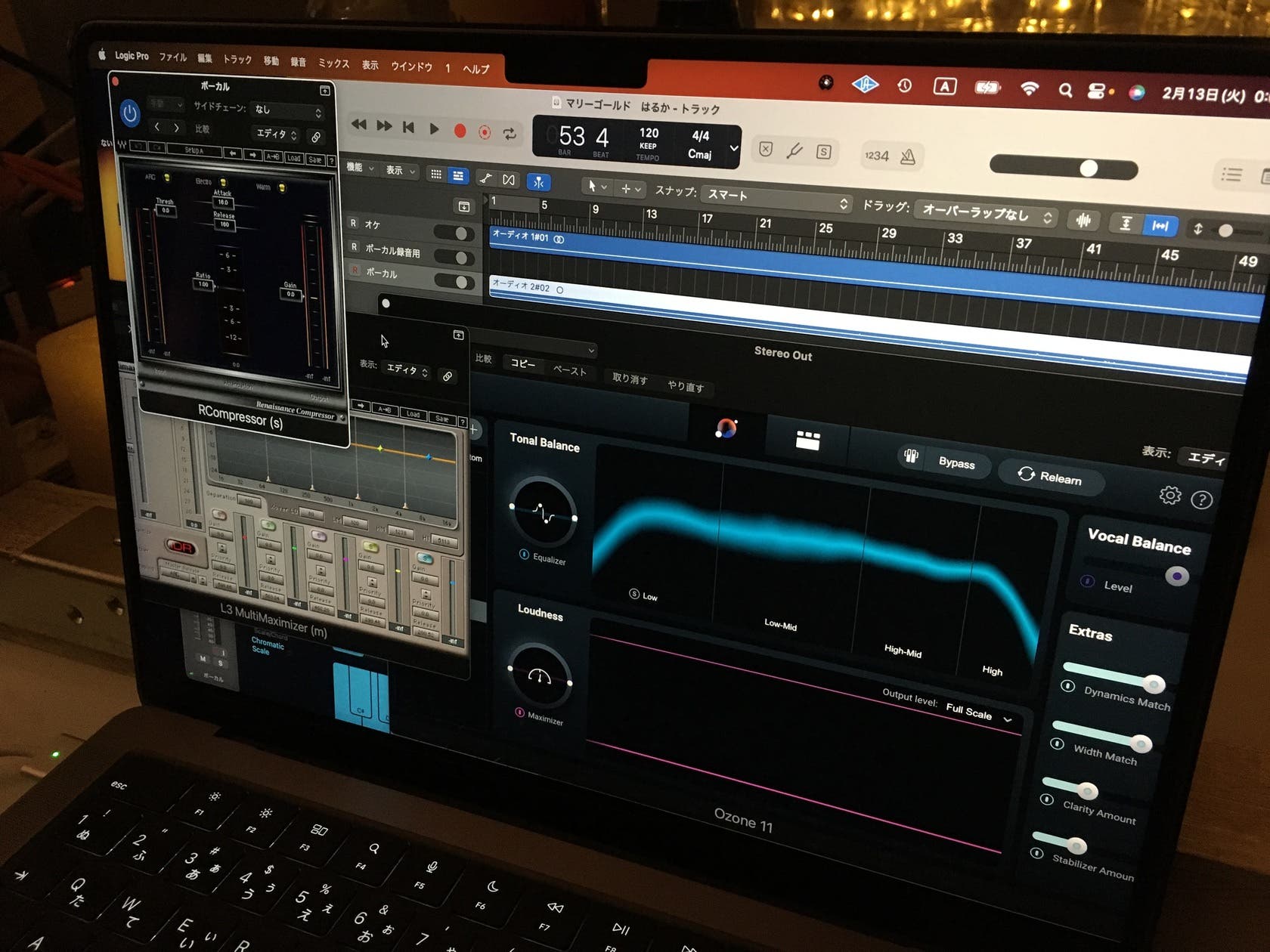Click the record button in transport
1270x952 pixels.
(460, 131)
